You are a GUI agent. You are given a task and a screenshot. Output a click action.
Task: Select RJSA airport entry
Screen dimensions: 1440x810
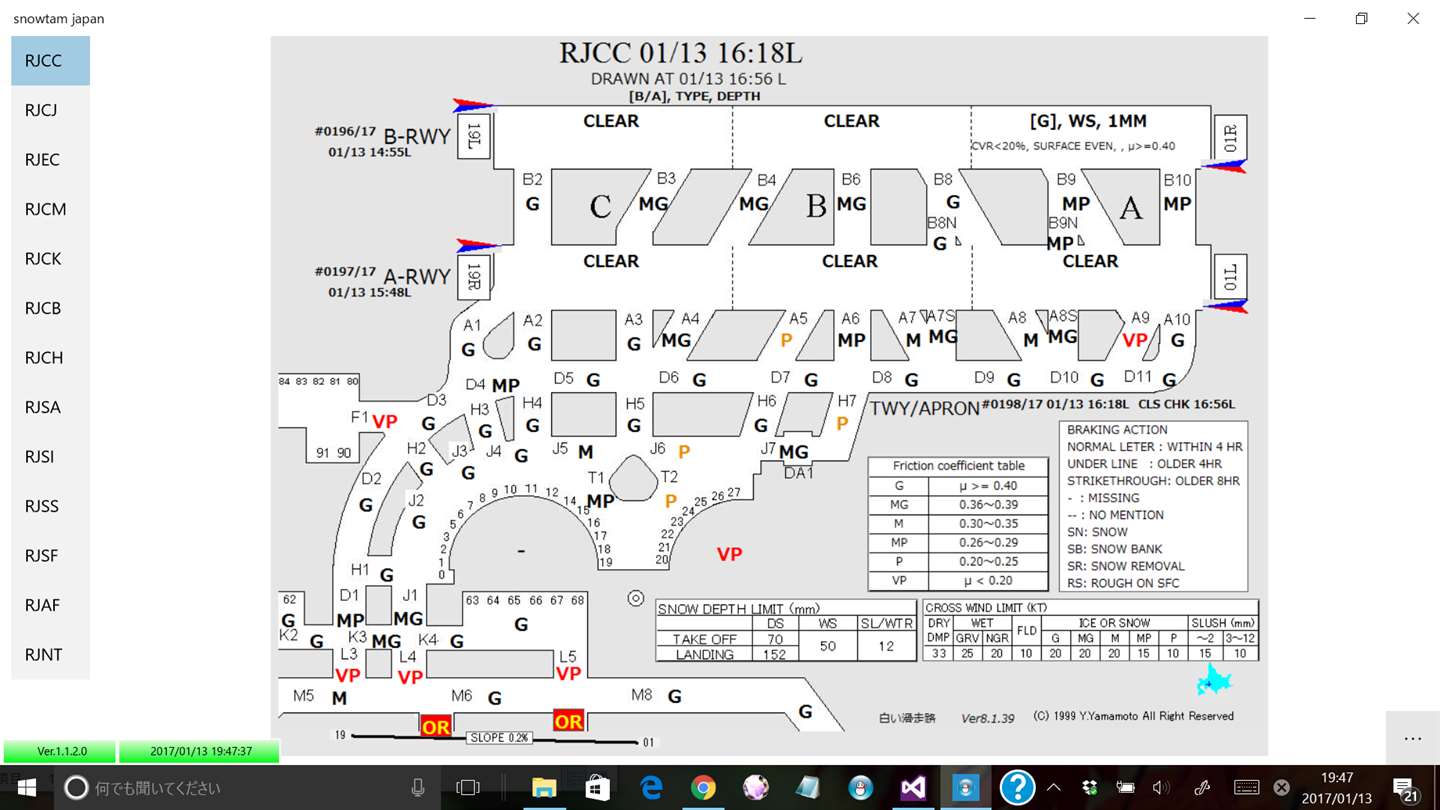50,407
